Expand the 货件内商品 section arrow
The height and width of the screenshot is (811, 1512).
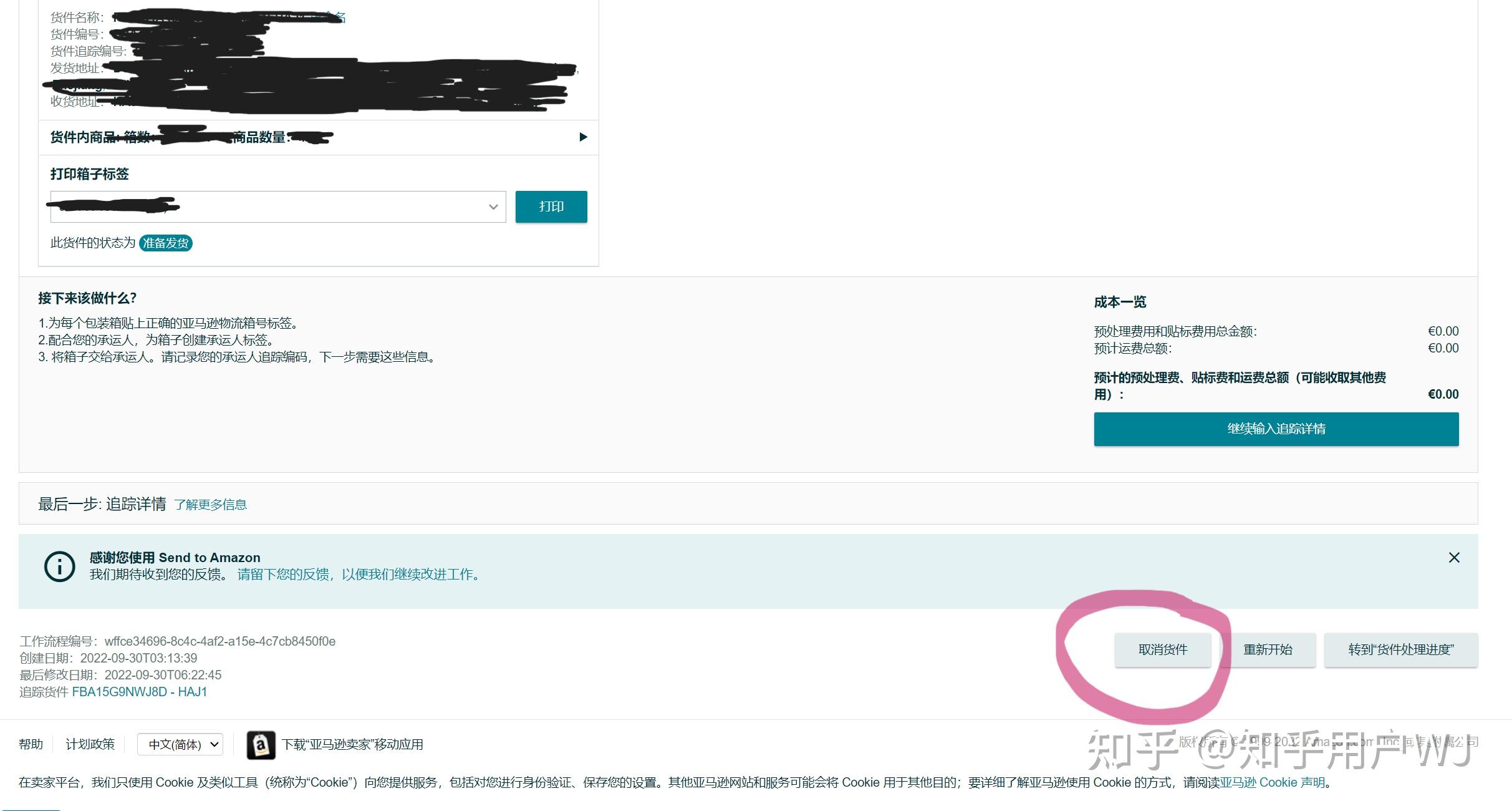click(583, 137)
